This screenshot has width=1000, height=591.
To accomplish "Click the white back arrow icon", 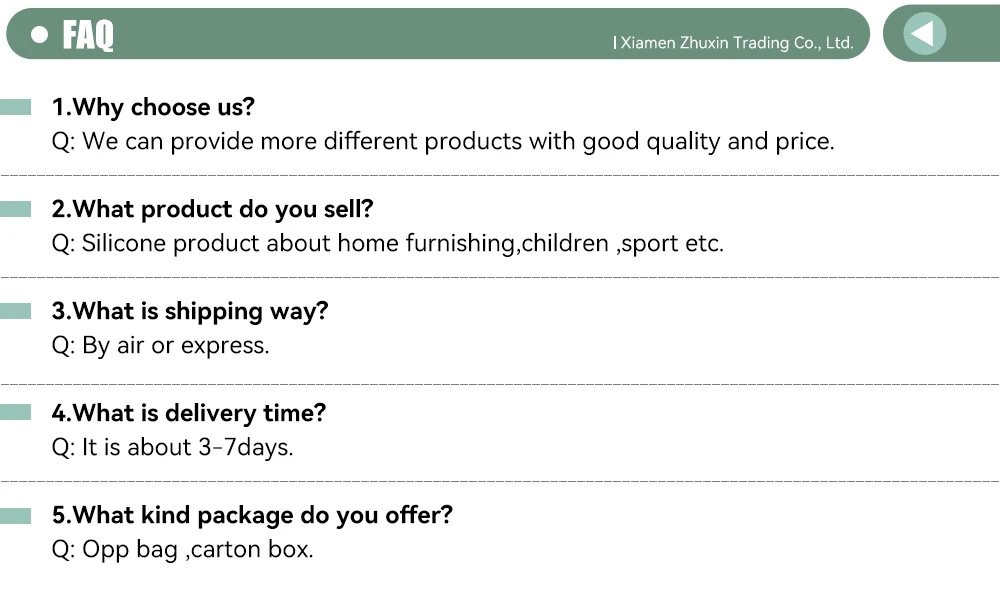I will click(924, 34).
